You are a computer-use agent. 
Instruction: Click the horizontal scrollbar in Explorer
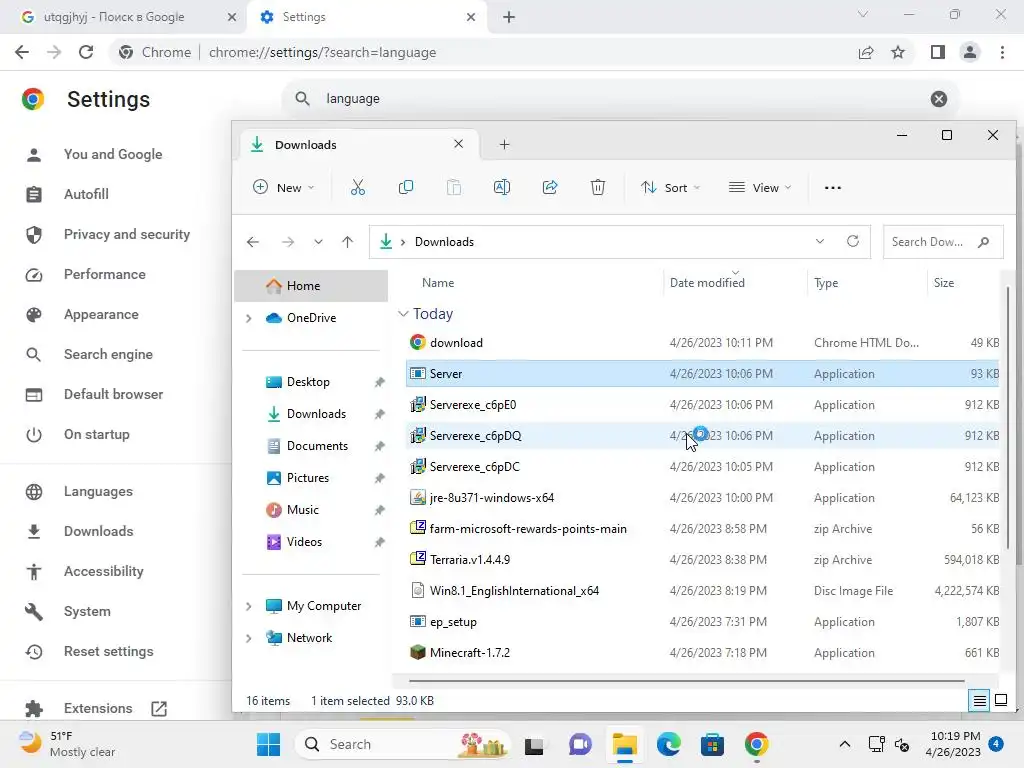coord(686,681)
